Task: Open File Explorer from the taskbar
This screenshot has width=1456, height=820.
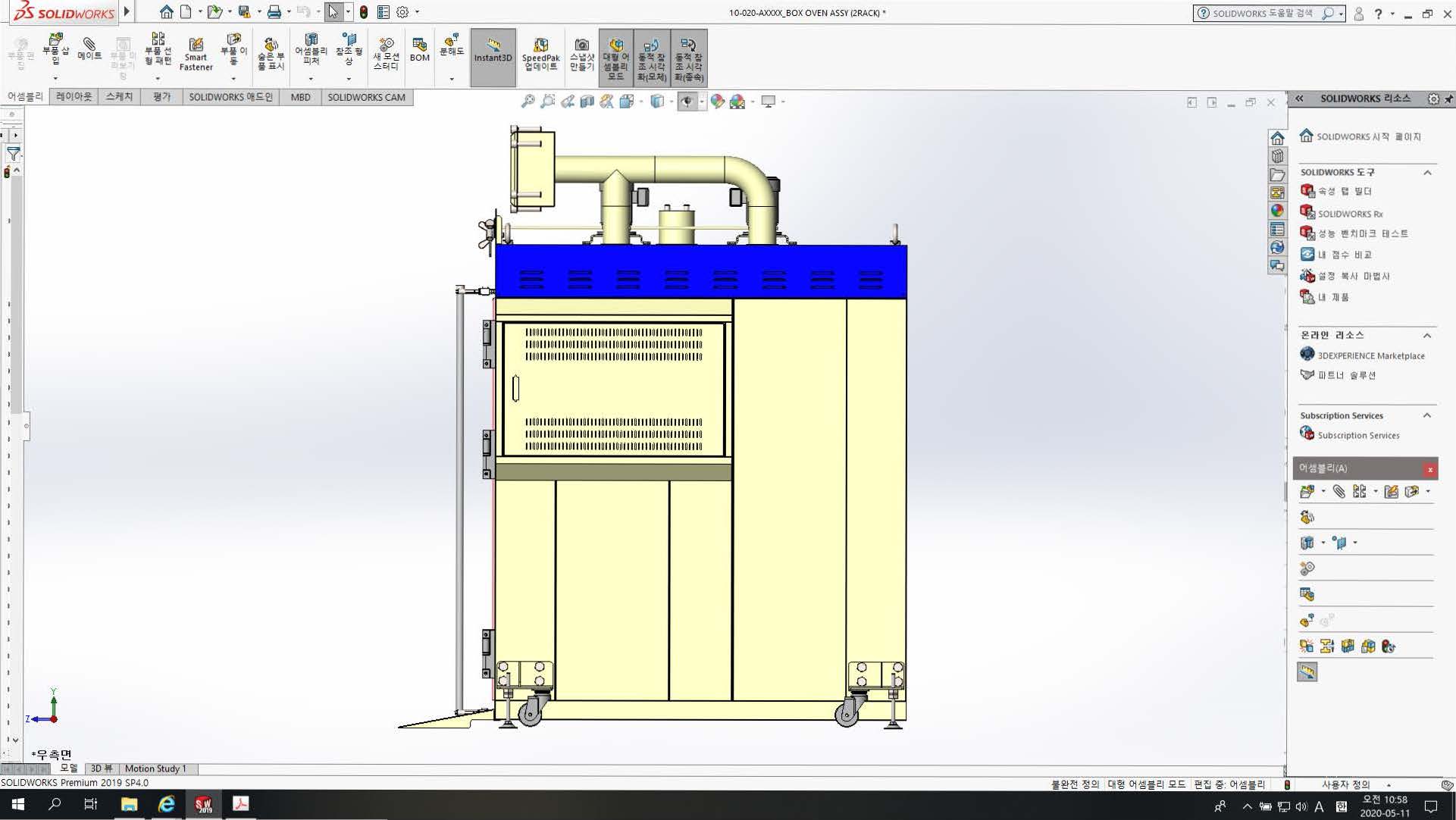Action: (x=129, y=804)
